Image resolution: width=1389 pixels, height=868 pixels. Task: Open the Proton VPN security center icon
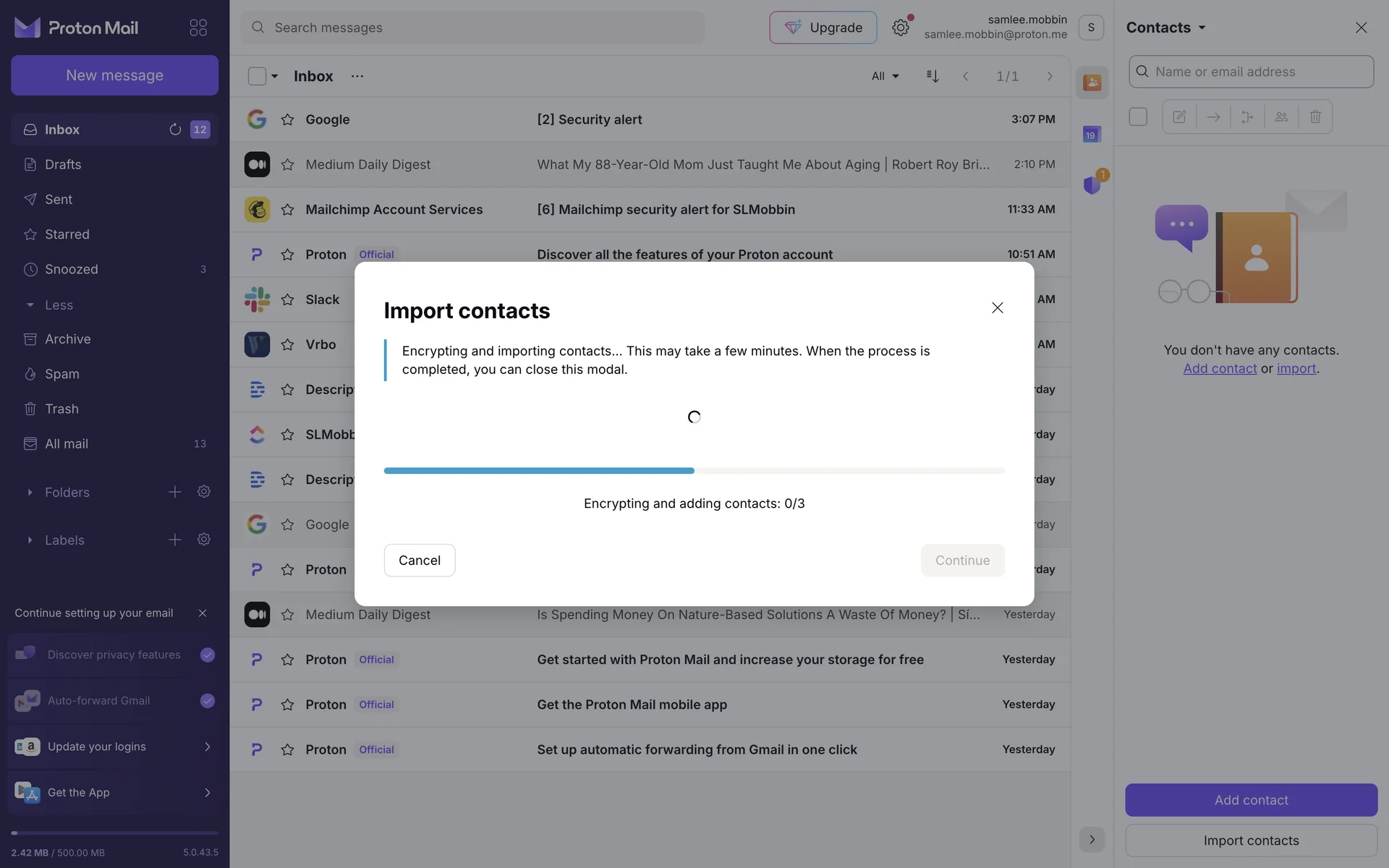tap(1092, 185)
